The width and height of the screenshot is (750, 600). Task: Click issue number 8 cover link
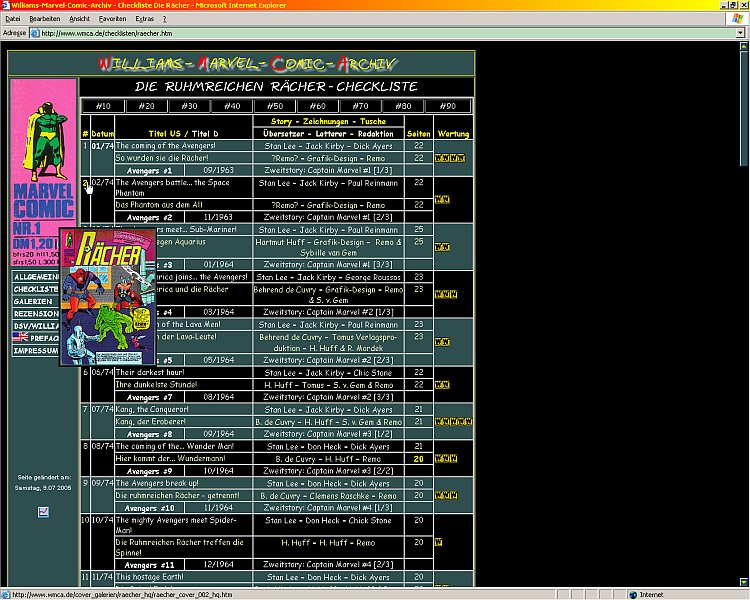coord(85,446)
